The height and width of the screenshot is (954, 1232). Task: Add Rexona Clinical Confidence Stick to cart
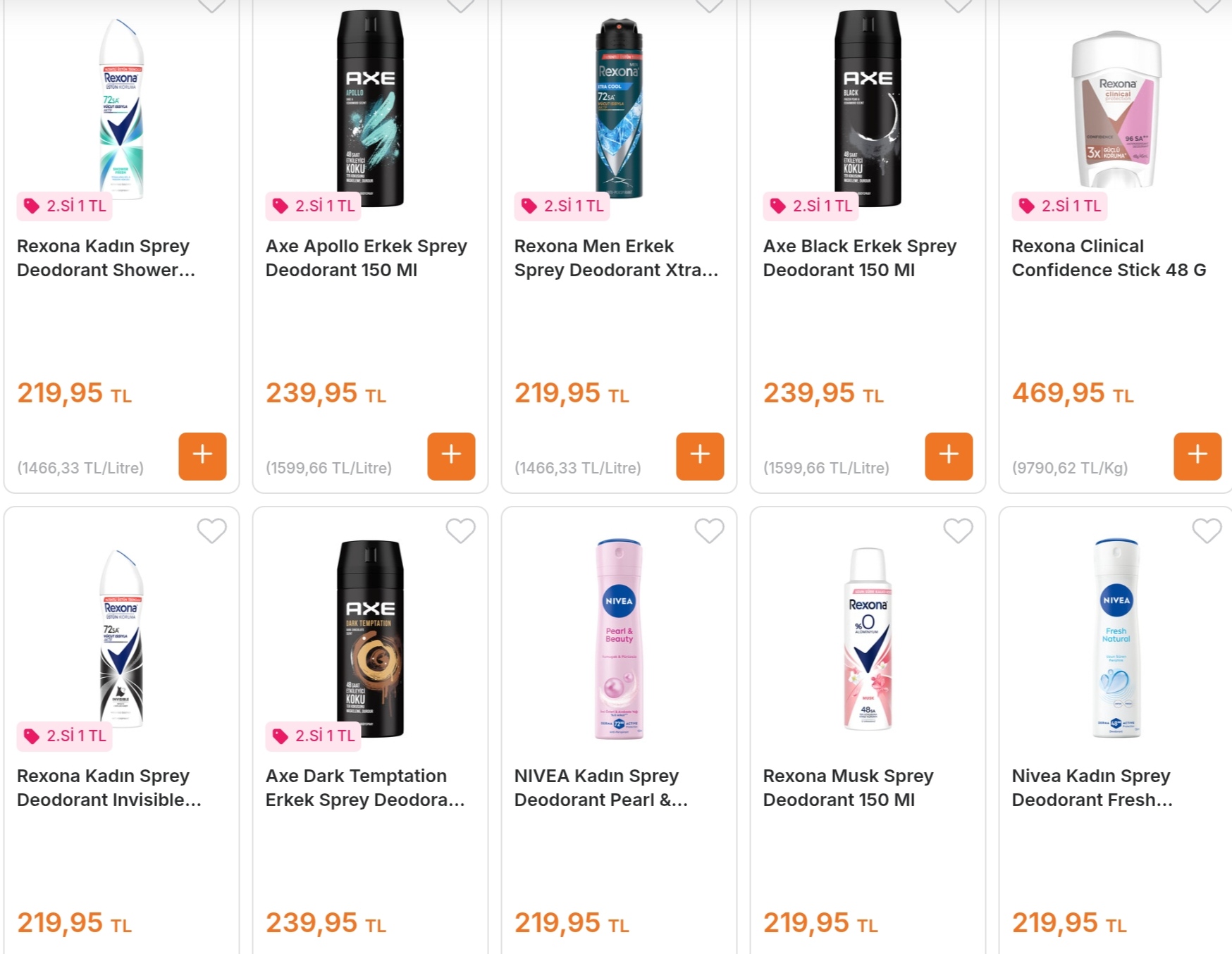(1197, 456)
